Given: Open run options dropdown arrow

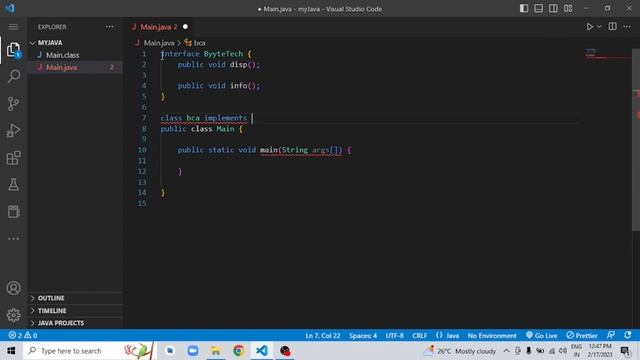Looking at the screenshot, I should coord(599,27).
